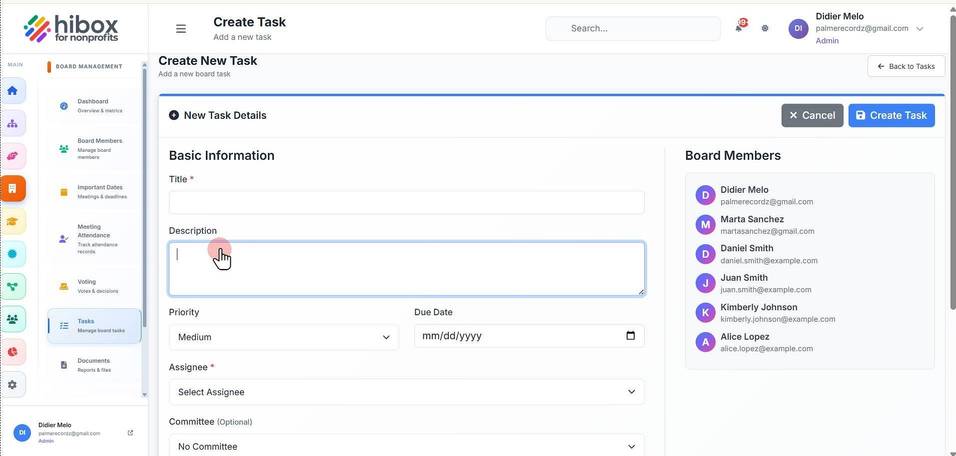
Task: Click martasanchez@gmail.com in Board Members
Action: (x=767, y=231)
